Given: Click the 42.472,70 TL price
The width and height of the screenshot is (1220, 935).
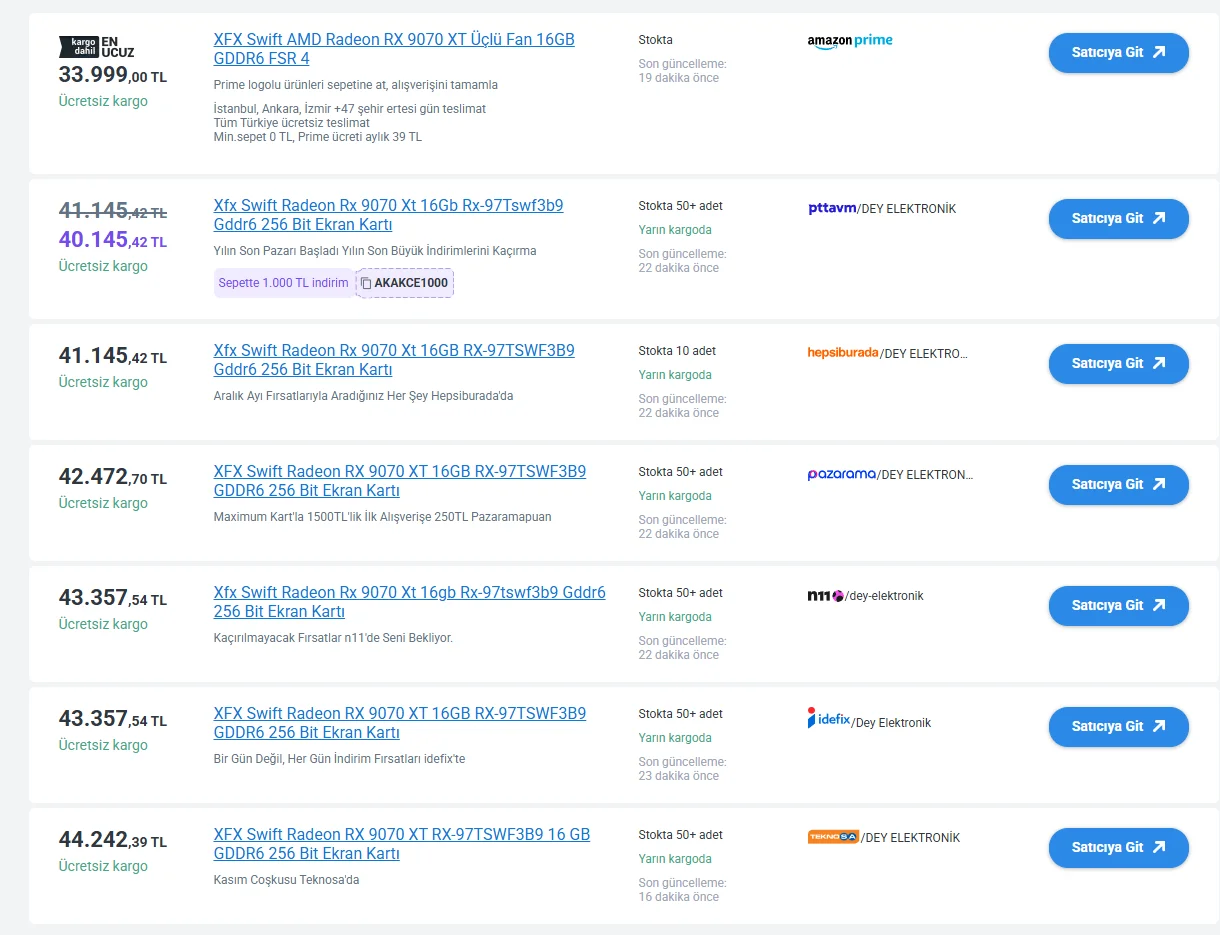Looking at the screenshot, I should point(113,477).
